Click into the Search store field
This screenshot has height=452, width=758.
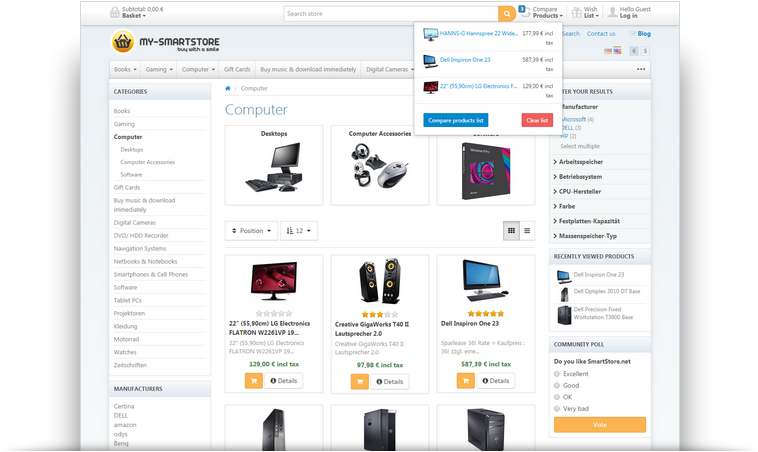pyautogui.click(x=391, y=14)
